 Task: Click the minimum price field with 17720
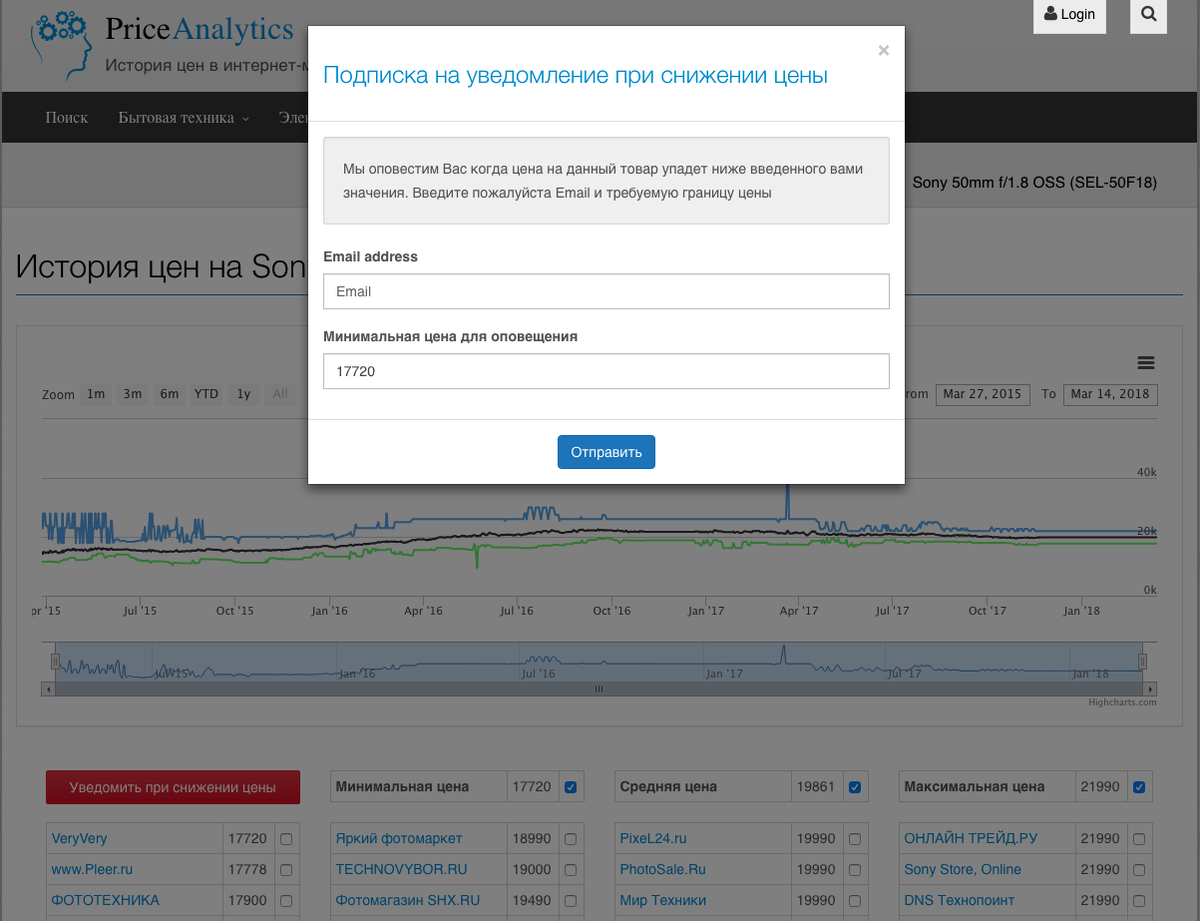point(606,371)
